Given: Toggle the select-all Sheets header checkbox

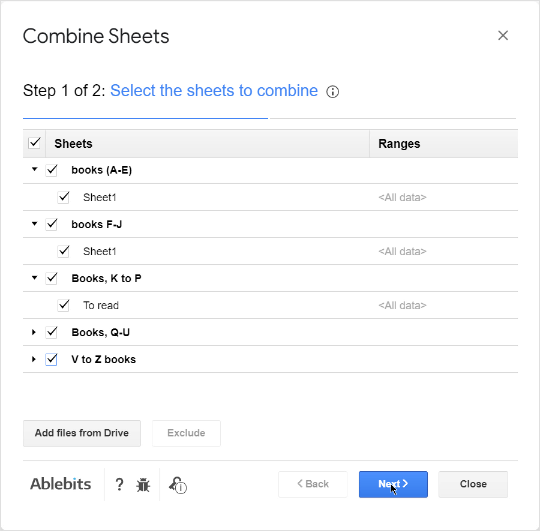Looking at the screenshot, I should tap(34, 143).
